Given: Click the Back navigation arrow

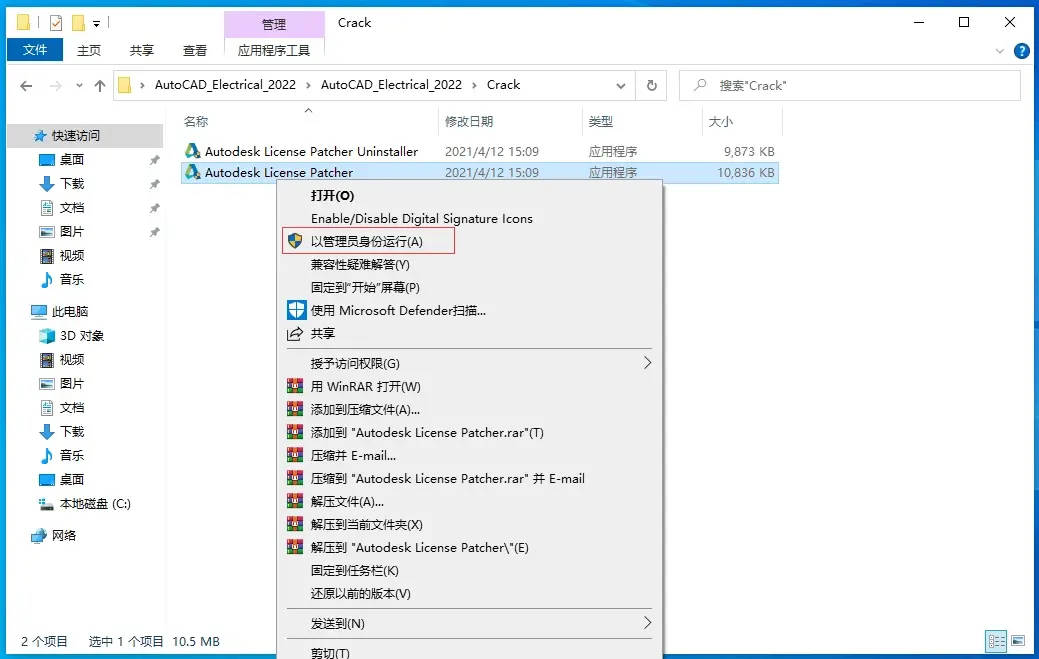Looking at the screenshot, I should pyautogui.click(x=26, y=85).
